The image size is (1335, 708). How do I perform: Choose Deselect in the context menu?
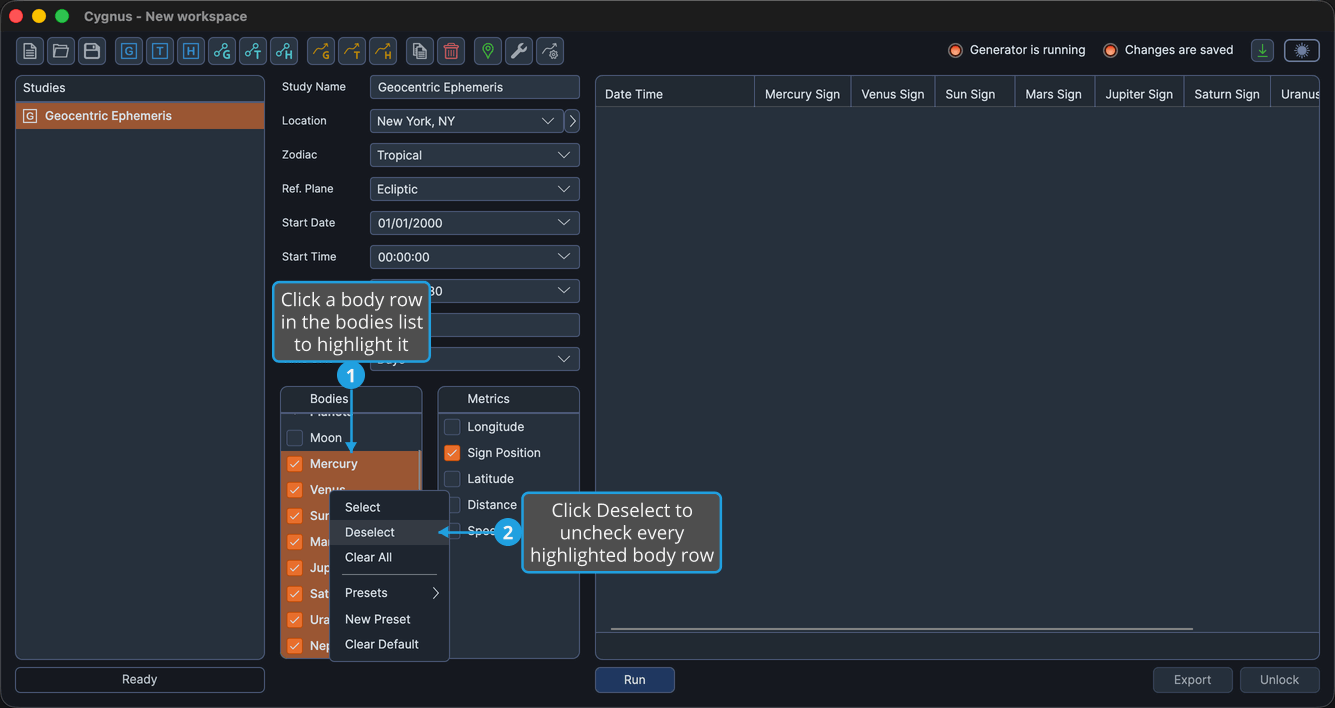pos(390,532)
